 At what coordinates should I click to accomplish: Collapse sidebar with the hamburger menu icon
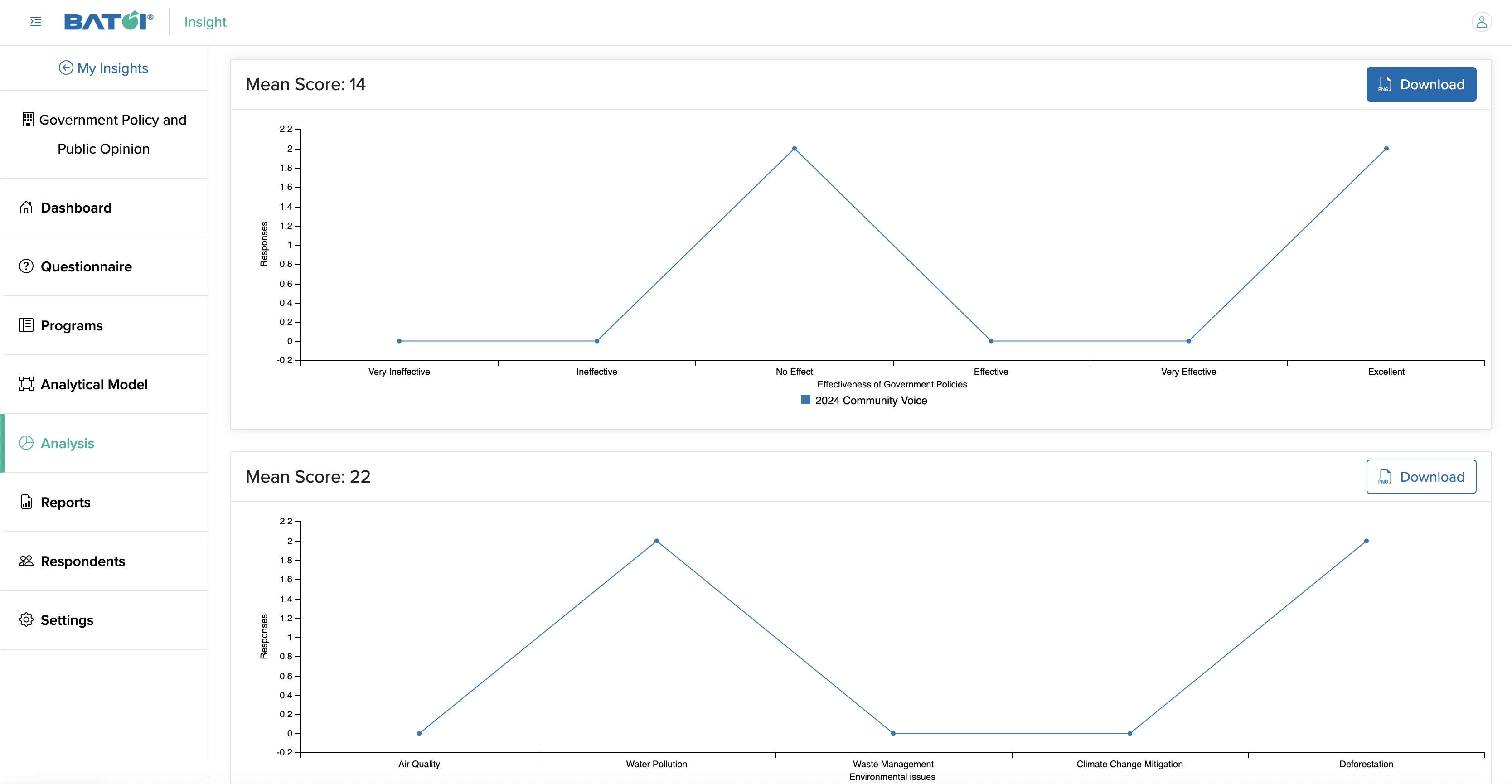pyautogui.click(x=36, y=22)
